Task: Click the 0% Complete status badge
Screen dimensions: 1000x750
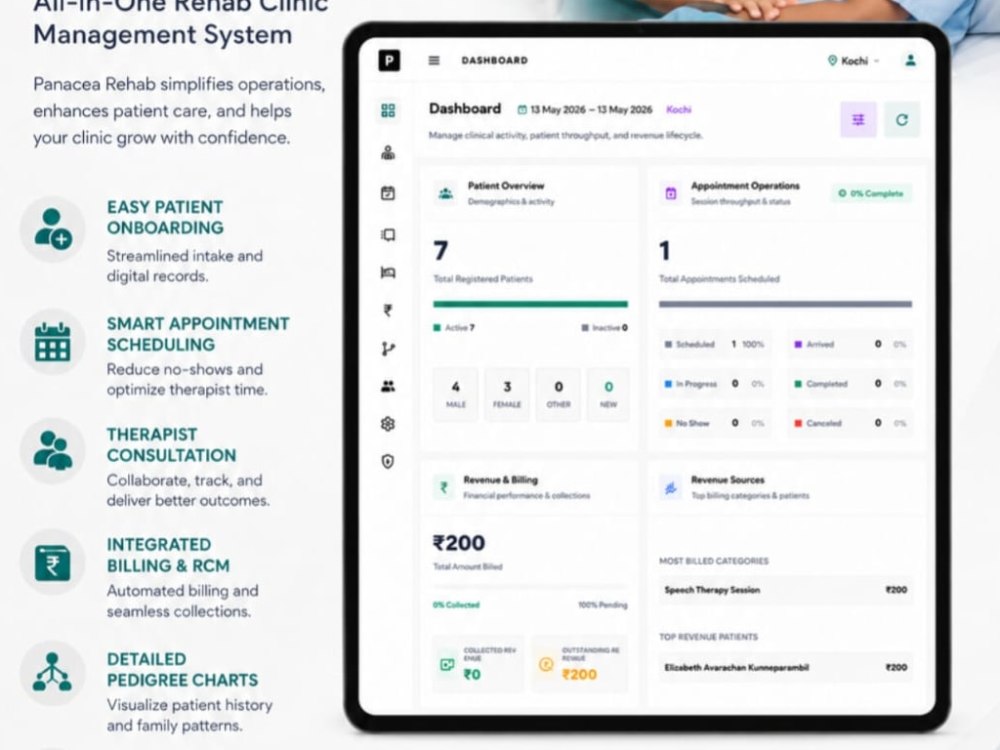Action: click(871, 193)
